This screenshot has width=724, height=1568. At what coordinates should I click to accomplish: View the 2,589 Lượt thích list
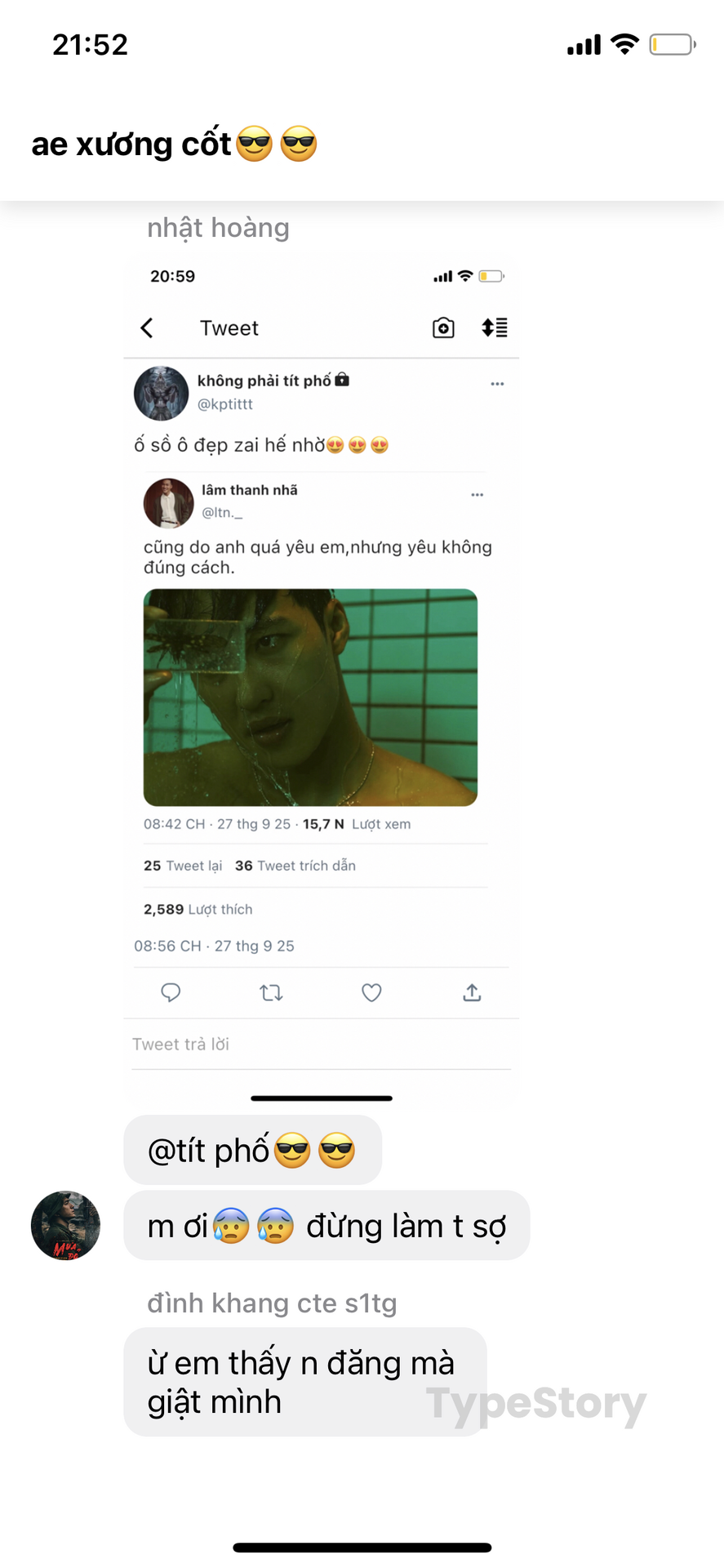coord(198,910)
